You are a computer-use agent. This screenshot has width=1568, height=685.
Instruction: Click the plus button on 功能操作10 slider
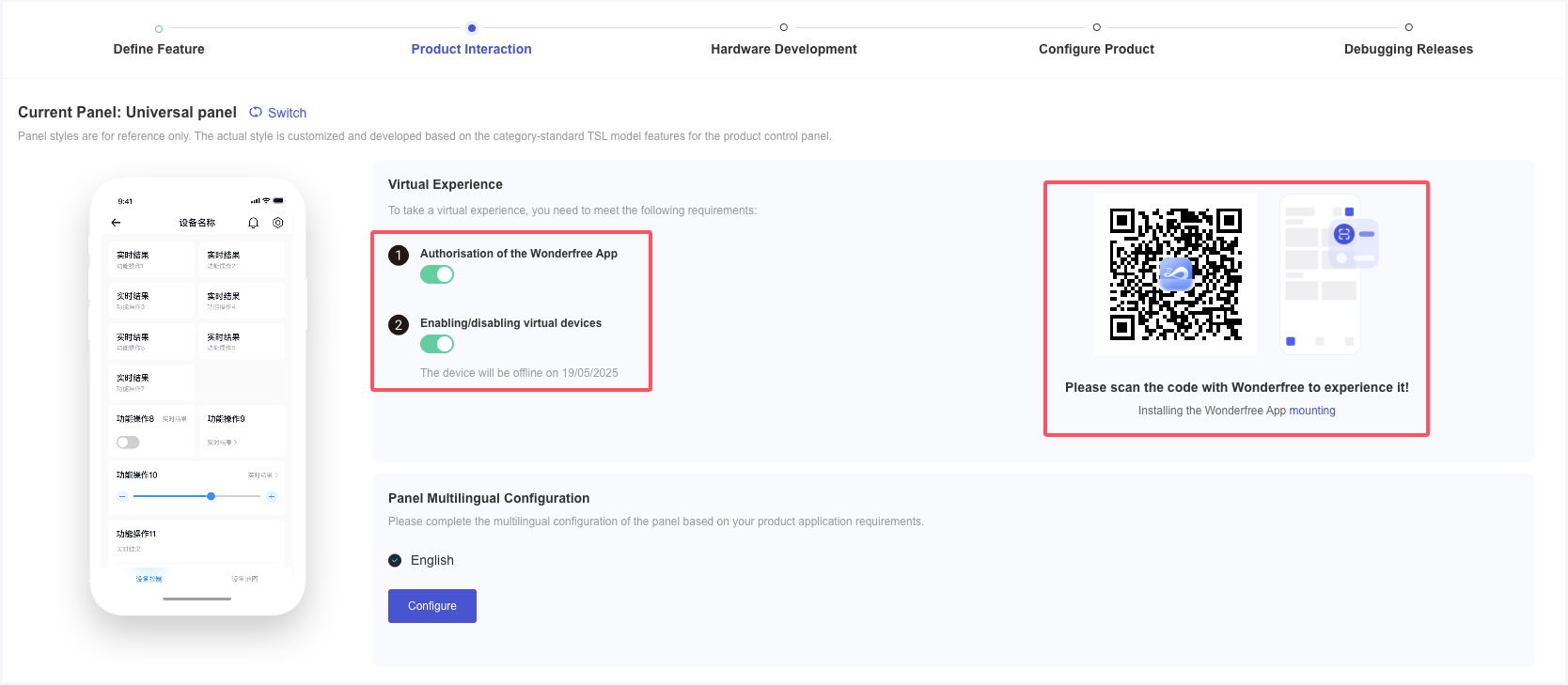272,496
